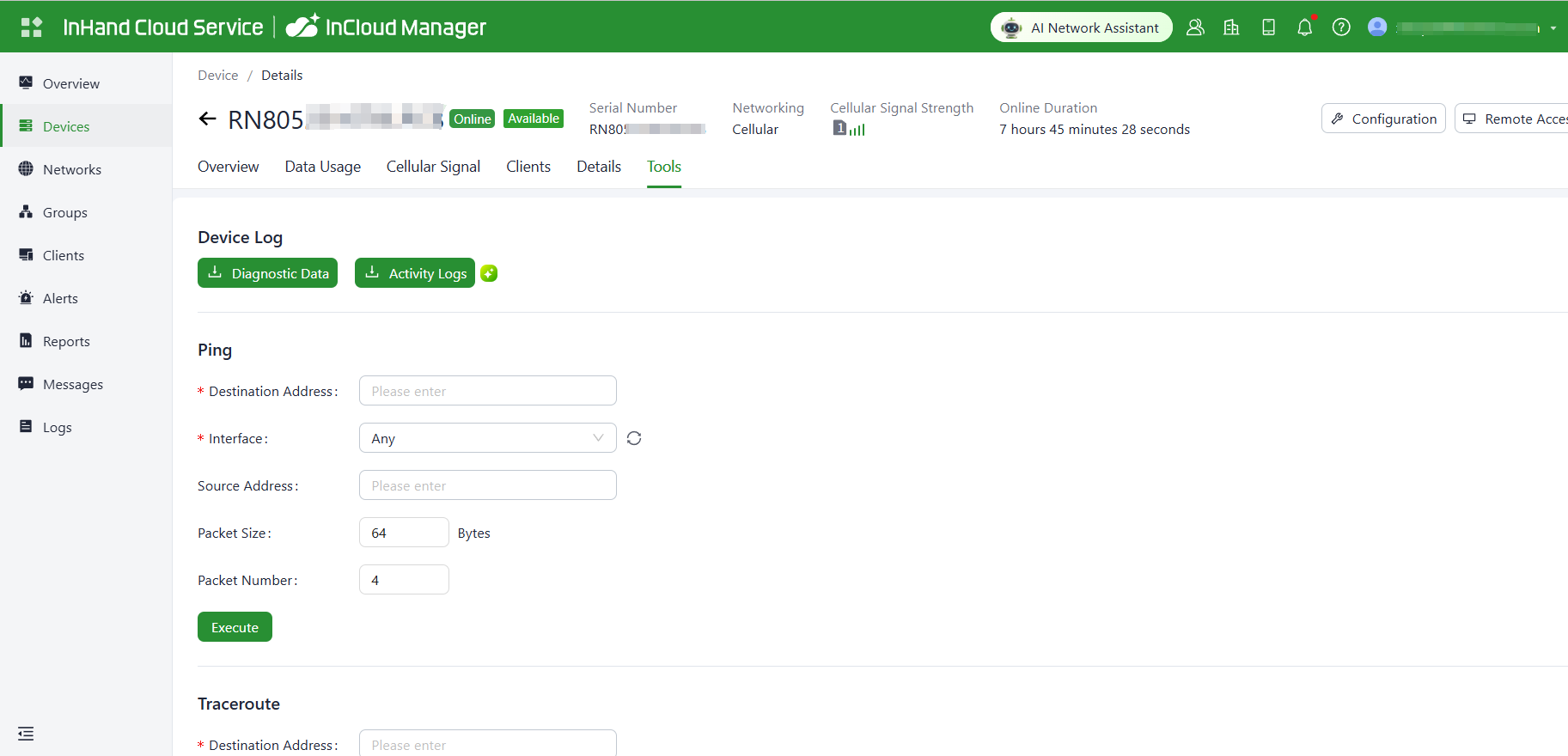
Task: Download Diagnostic Data
Action: tap(267, 273)
